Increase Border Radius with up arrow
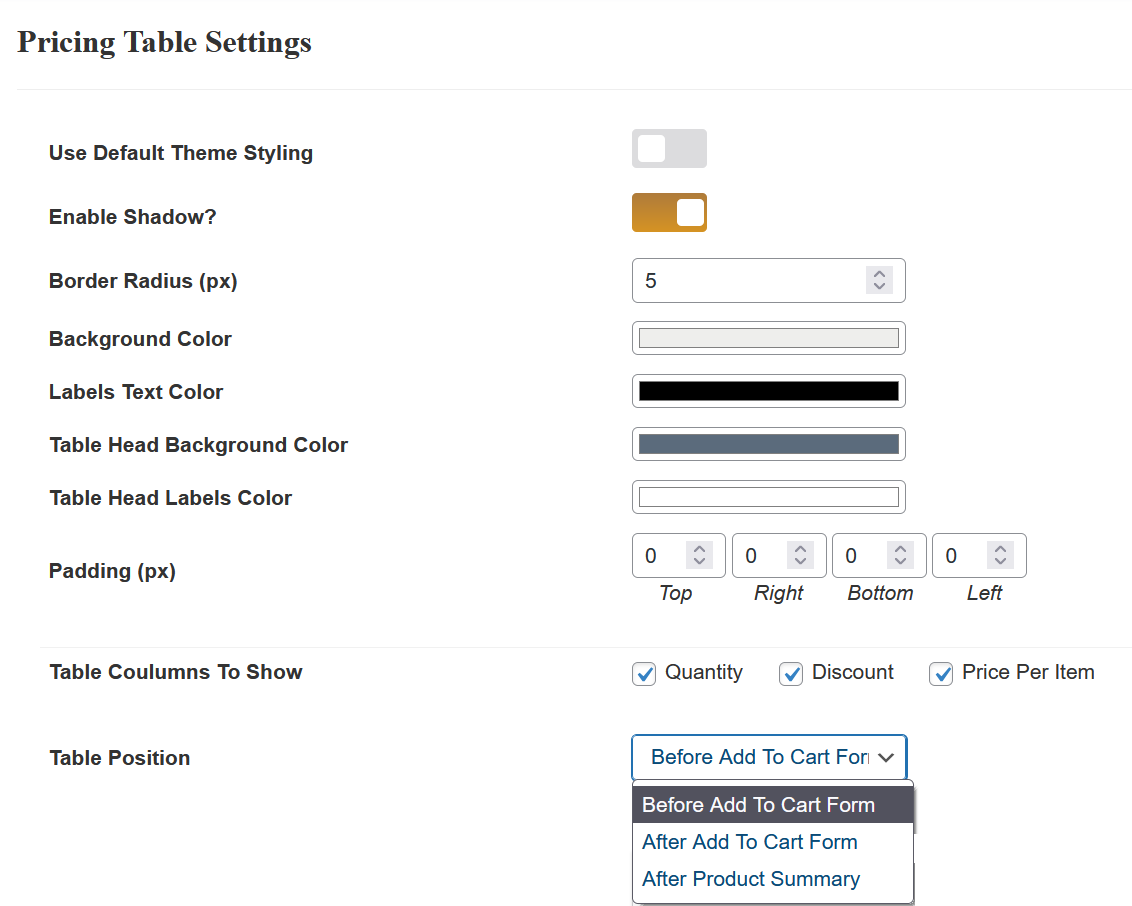The image size is (1132, 906). coord(879,274)
